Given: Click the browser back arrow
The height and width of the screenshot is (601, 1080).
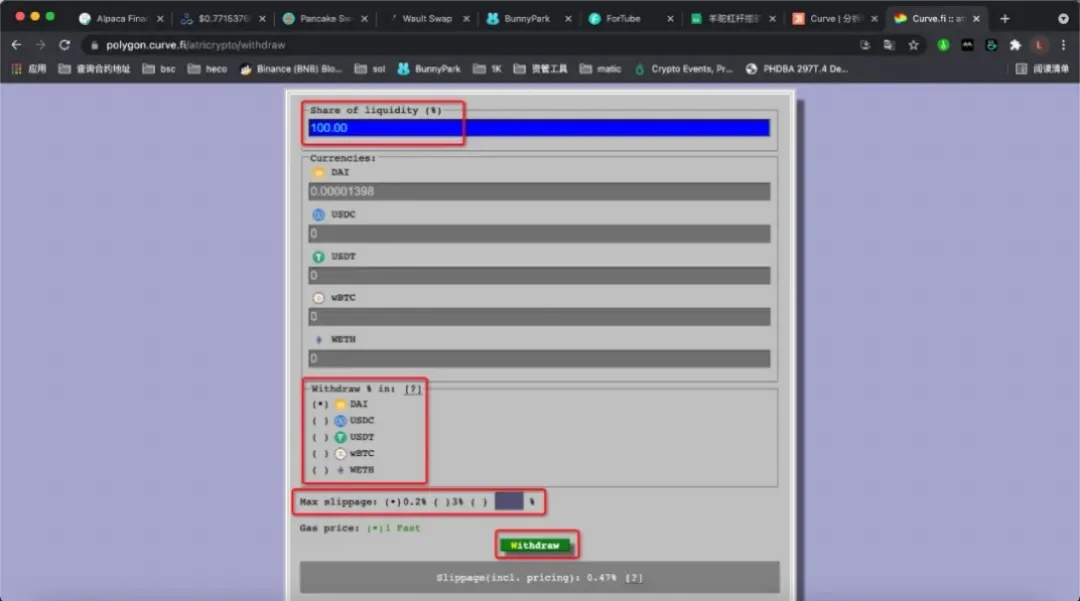Looking at the screenshot, I should [x=17, y=45].
